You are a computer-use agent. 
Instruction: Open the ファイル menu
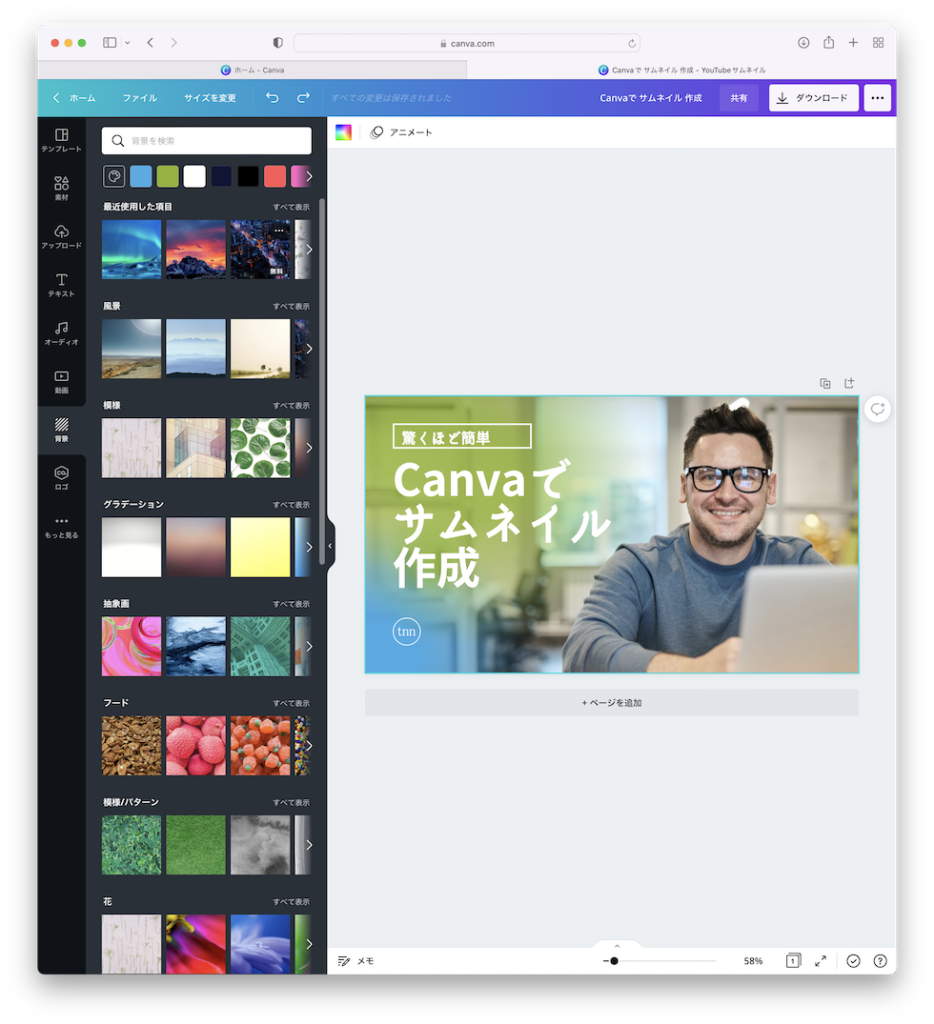click(140, 98)
